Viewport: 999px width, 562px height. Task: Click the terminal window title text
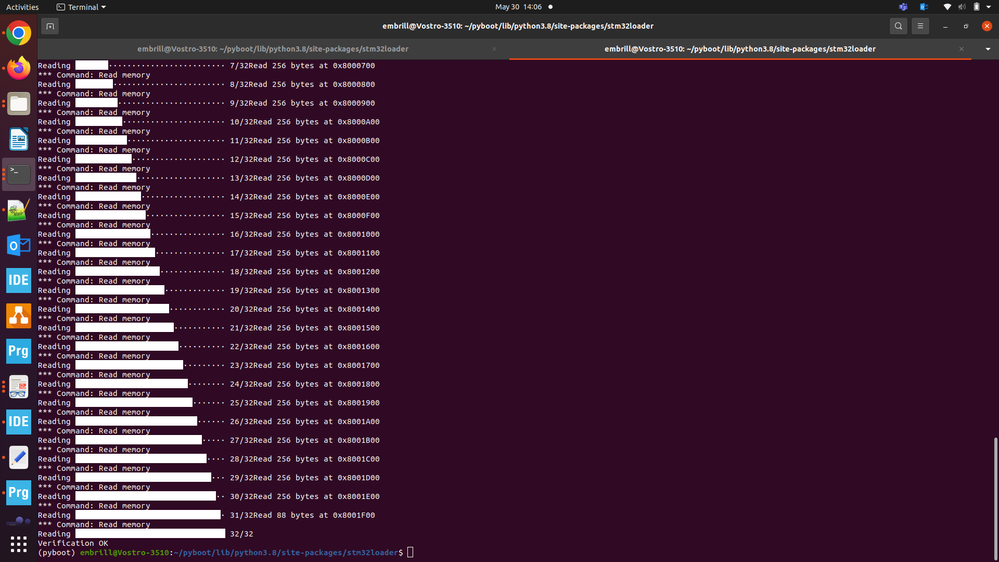pyautogui.click(x=518, y=26)
